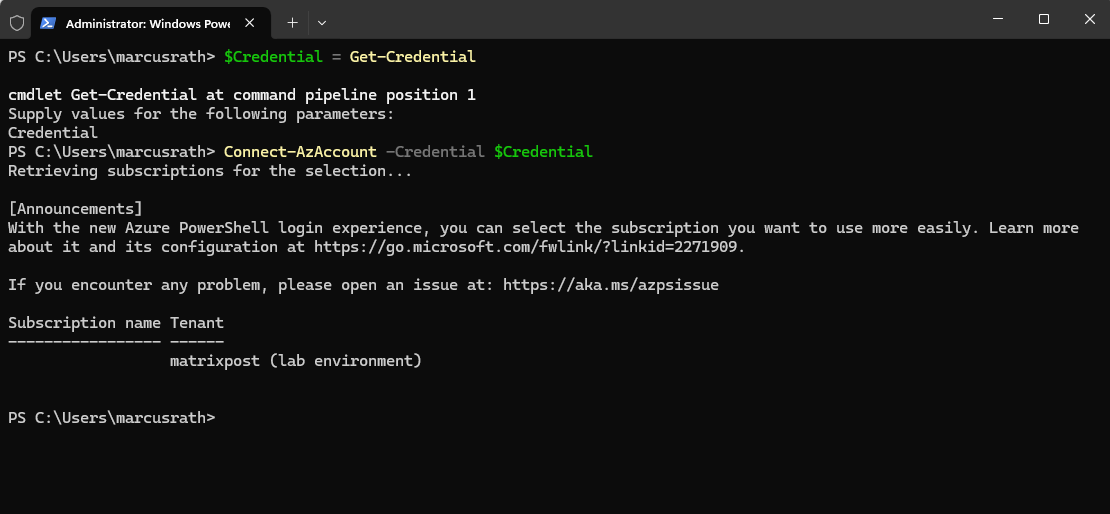Screen dimensions: 1110x514
Task: Click the PowerShell icon on the tab
Action: tap(48, 23)
